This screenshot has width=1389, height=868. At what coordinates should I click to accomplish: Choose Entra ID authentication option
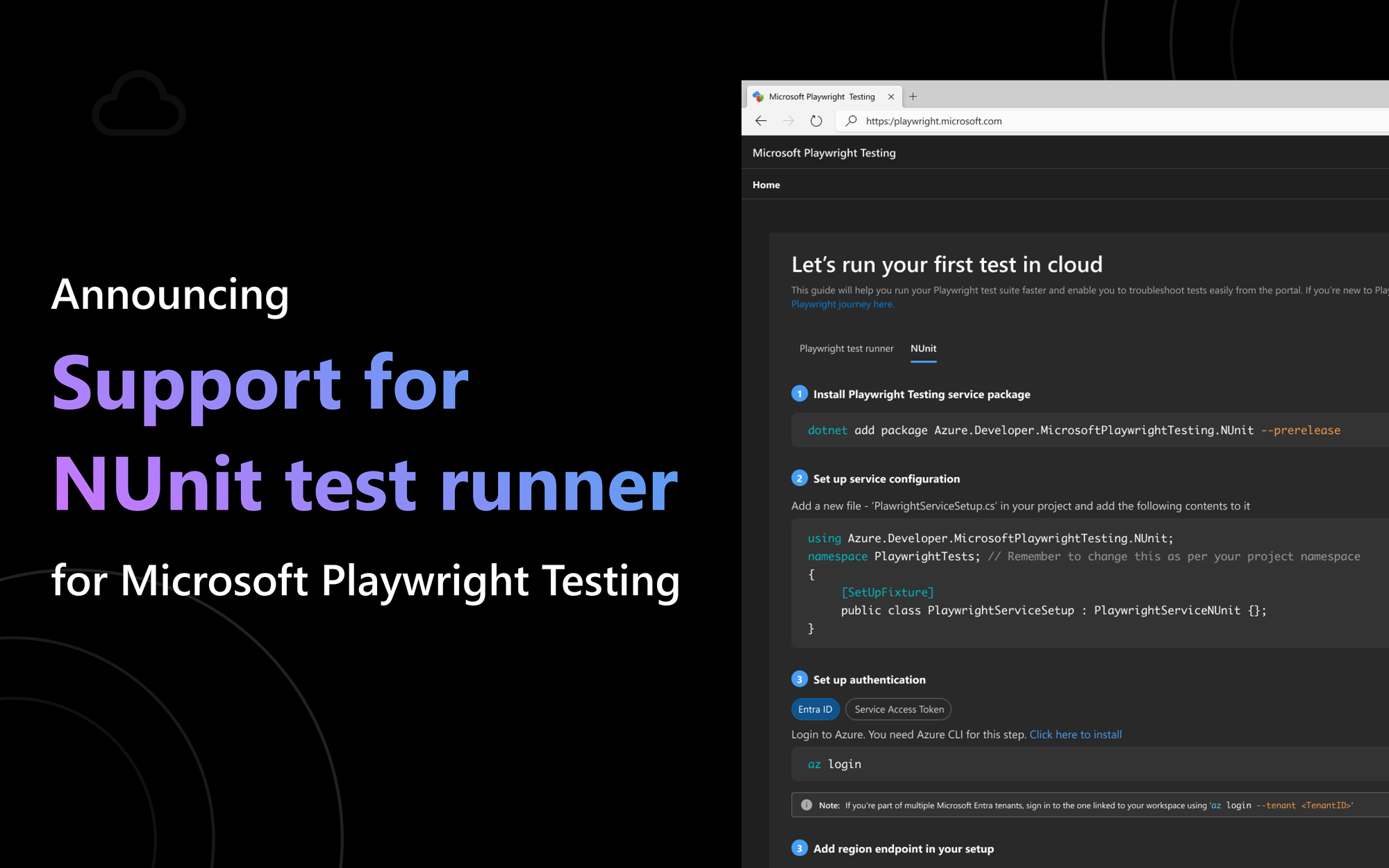(x=815, y=709)
